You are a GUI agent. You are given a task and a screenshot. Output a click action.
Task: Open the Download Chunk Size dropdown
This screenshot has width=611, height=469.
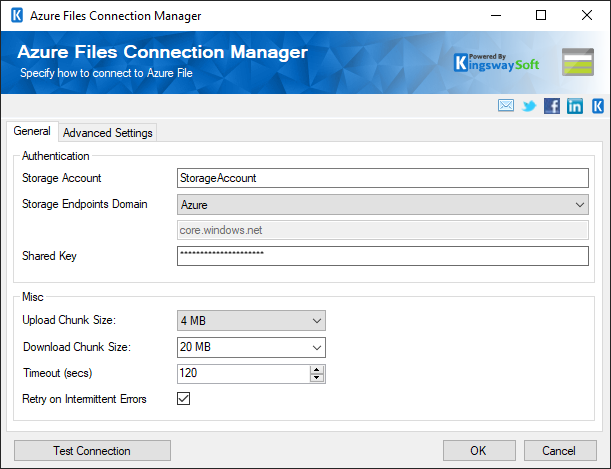pos(251,347)
